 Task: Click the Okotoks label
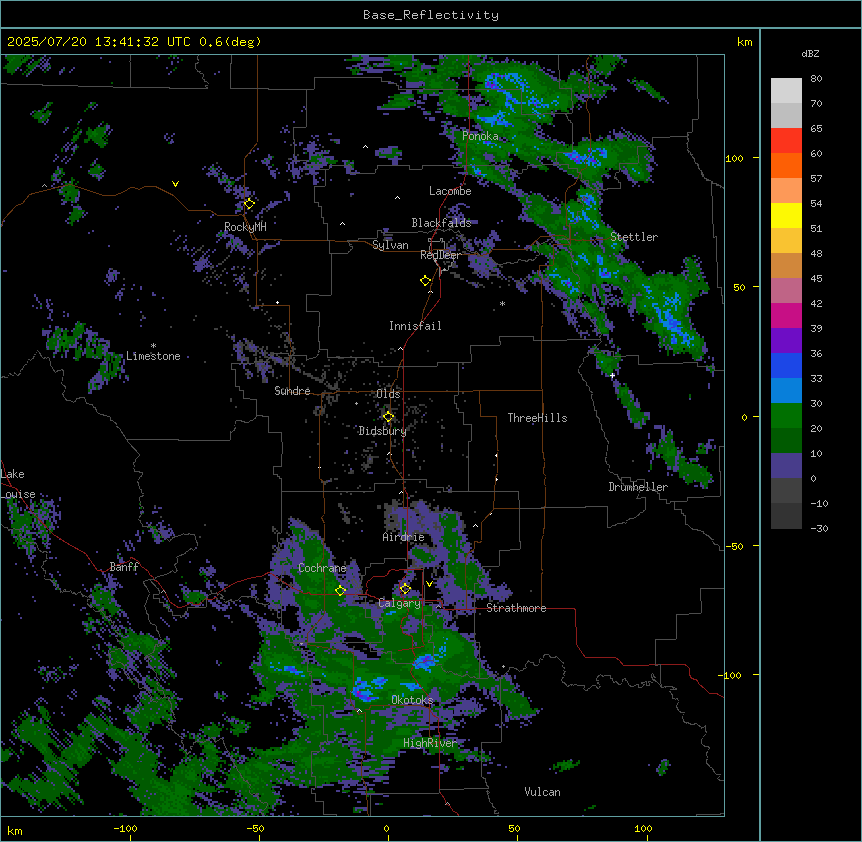412,700
